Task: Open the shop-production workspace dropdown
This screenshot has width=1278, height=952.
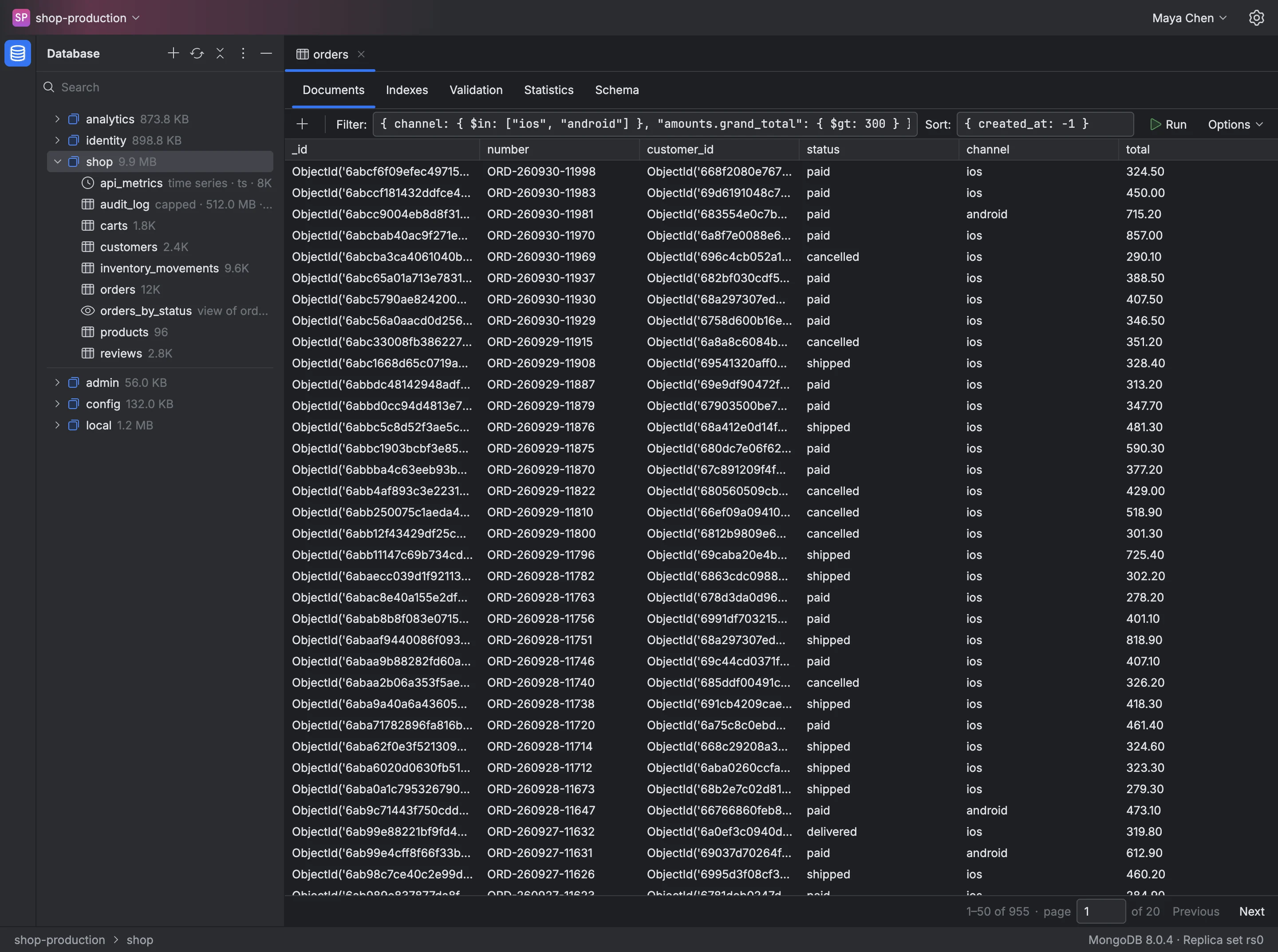Action: (x=87, y=18)
